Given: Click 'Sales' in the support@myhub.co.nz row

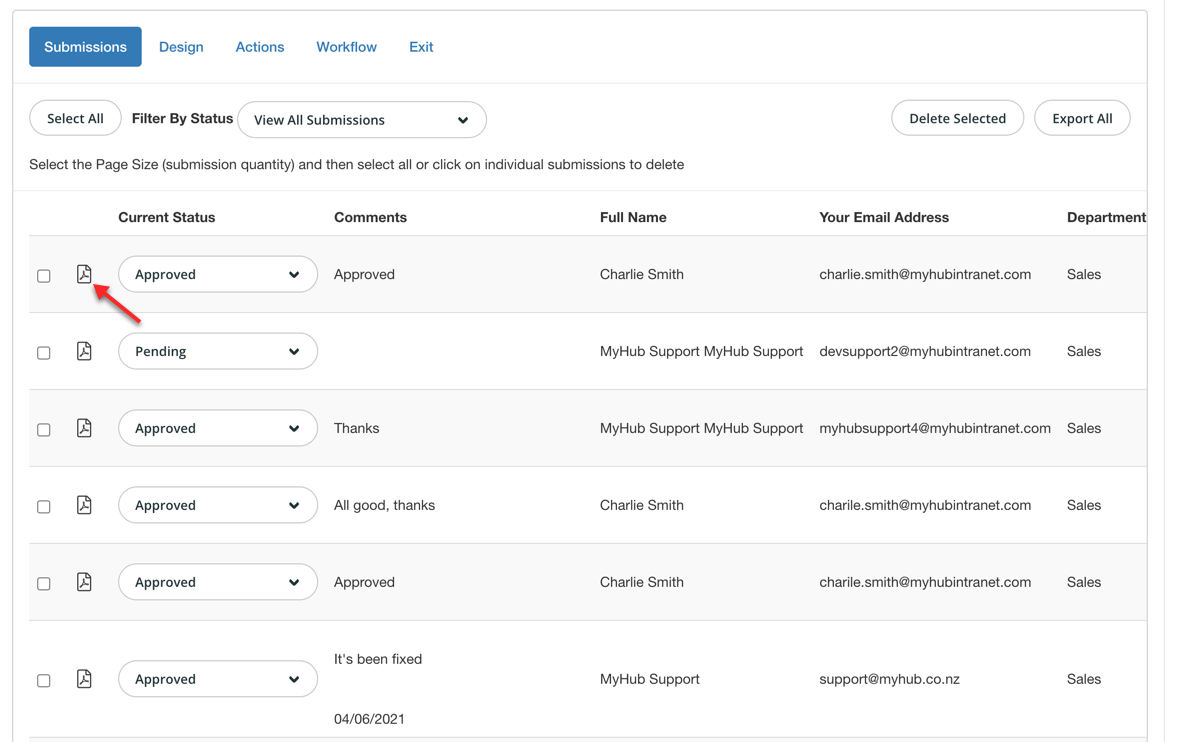Looking at the screenshot, I should 1084,679.
